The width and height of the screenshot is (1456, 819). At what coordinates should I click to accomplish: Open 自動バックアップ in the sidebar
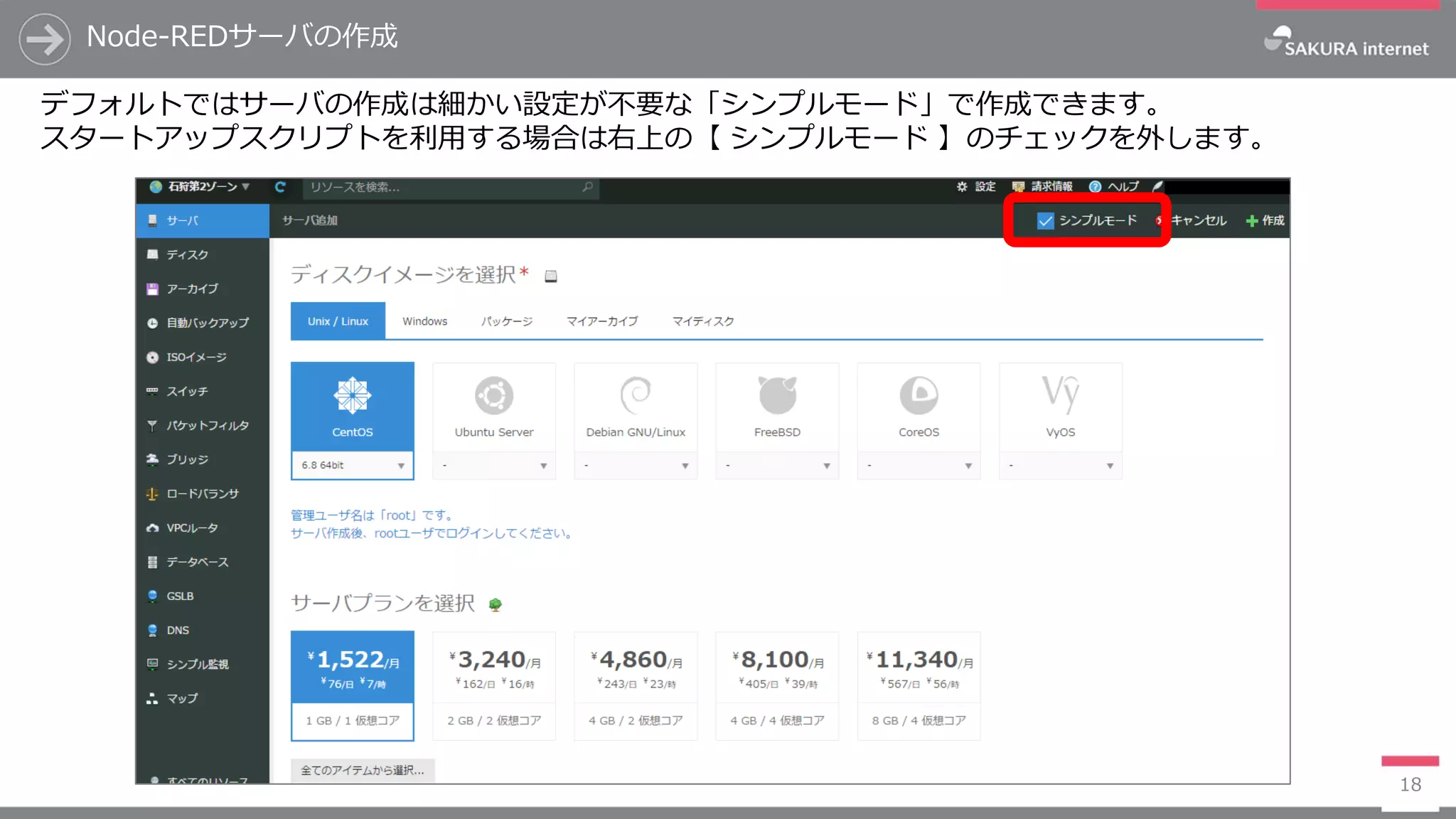(203, 323)
